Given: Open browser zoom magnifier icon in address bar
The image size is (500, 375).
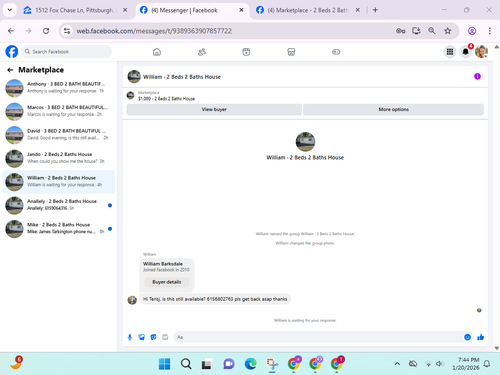Looking at the screenshot, I should pos(432,31).
